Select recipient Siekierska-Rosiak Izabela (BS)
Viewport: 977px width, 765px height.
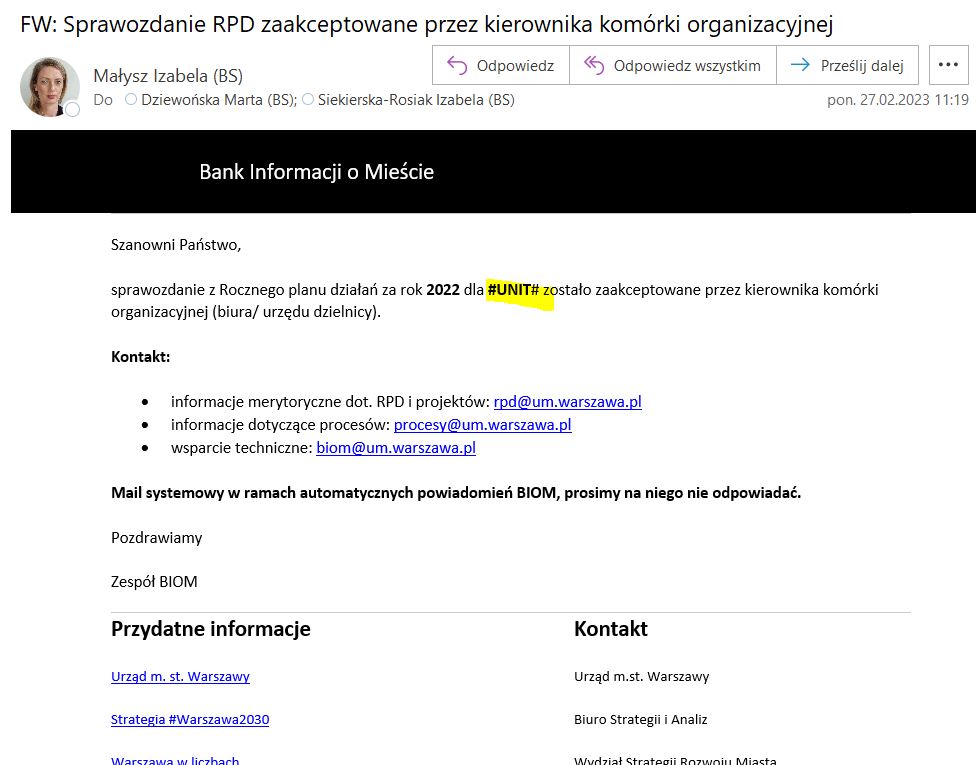pos(416,100)
